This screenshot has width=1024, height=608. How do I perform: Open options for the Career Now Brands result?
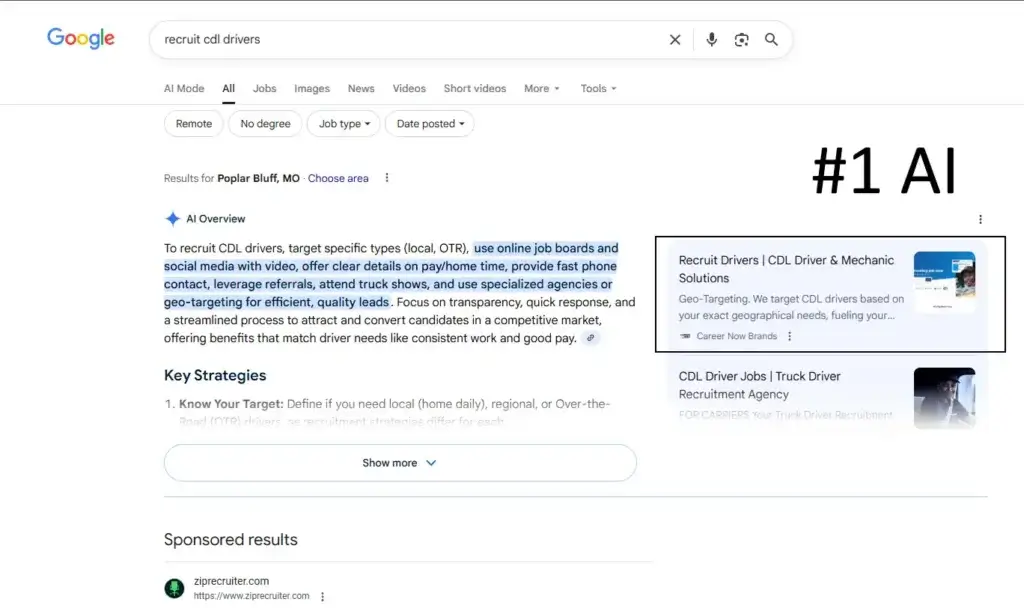[x=790, y=336]
